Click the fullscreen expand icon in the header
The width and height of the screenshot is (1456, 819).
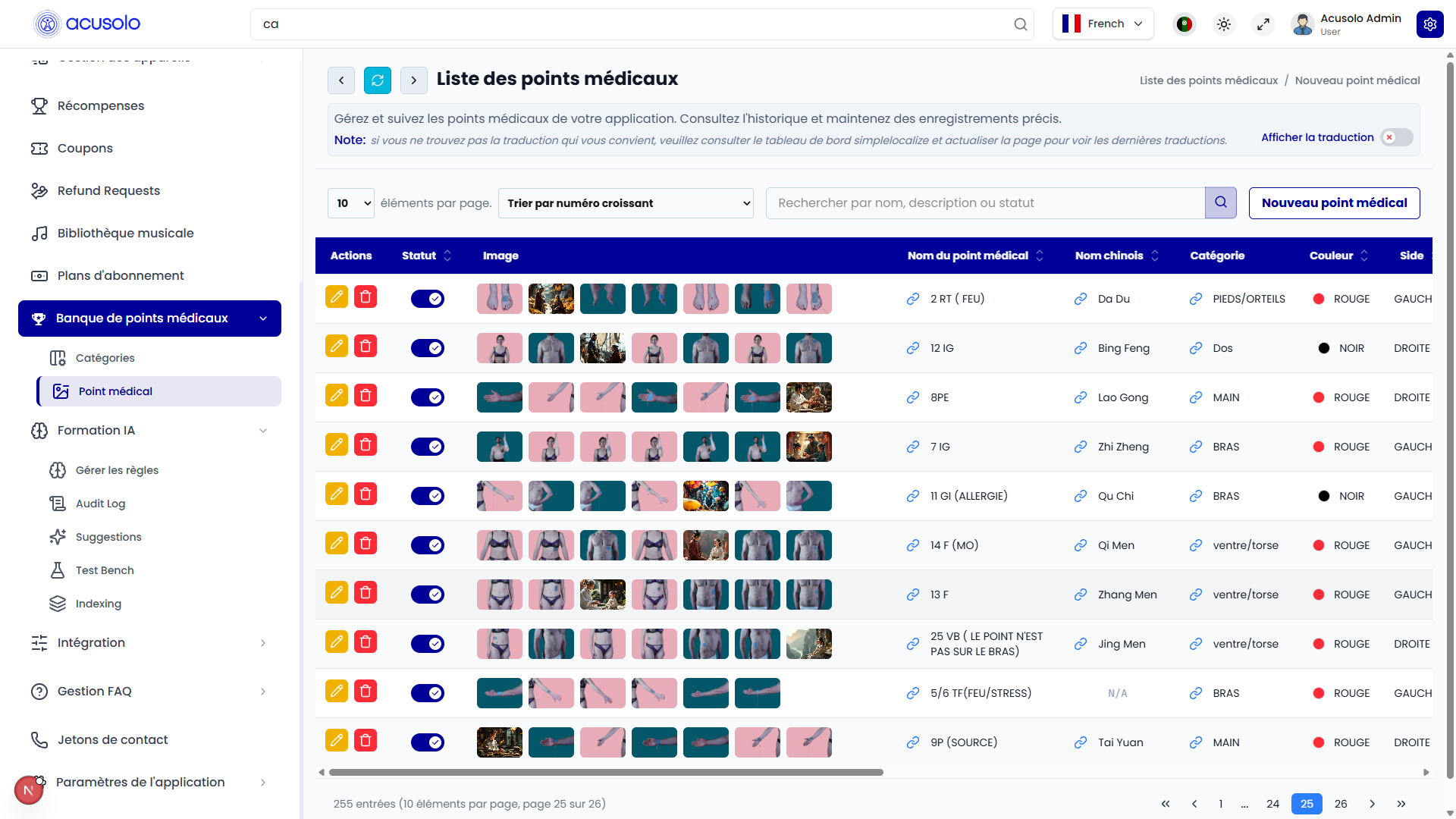point(1263,24)
